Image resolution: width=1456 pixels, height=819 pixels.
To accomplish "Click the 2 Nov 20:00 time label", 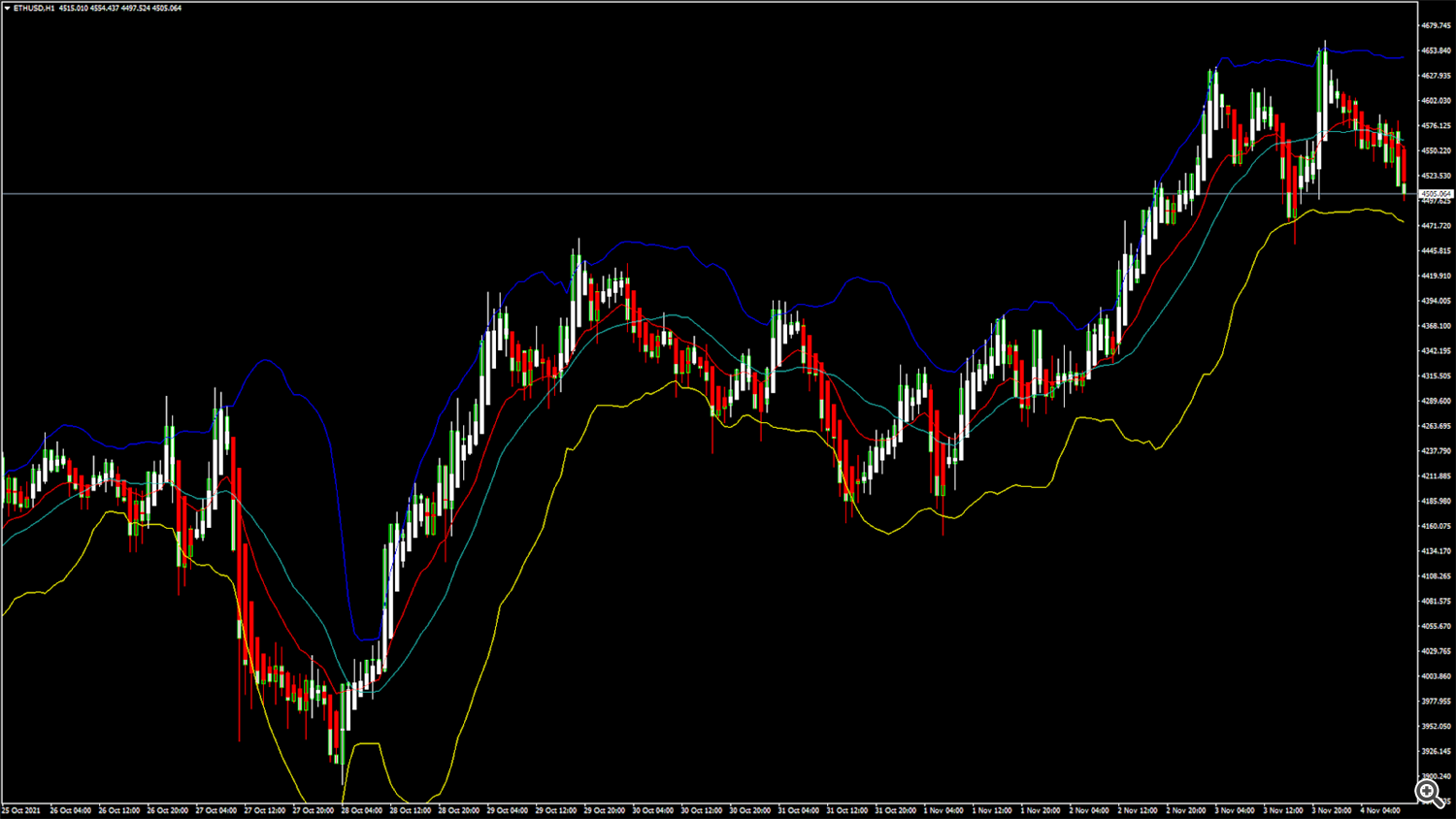I will (1186, 810).
